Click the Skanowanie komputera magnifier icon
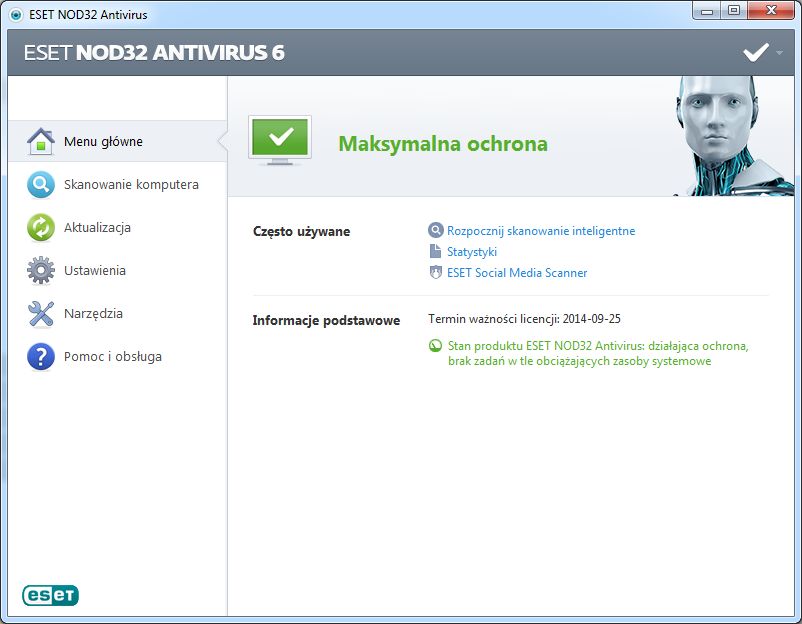The image size is (802, 624). click(x=40, y=184)
